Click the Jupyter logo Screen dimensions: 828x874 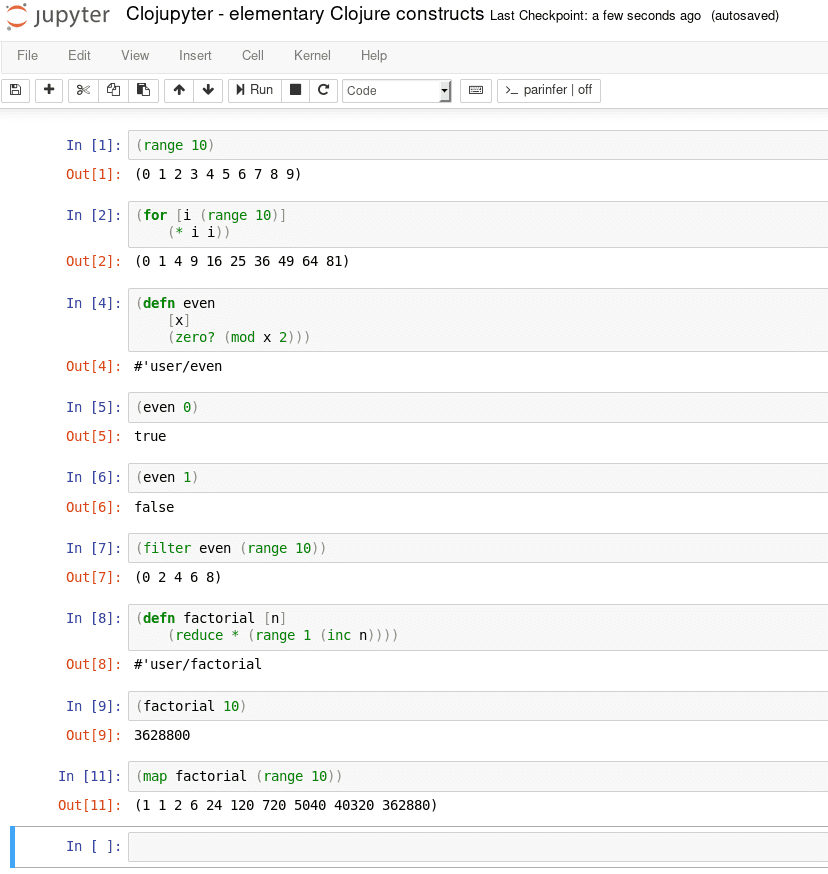pos(58,16)
